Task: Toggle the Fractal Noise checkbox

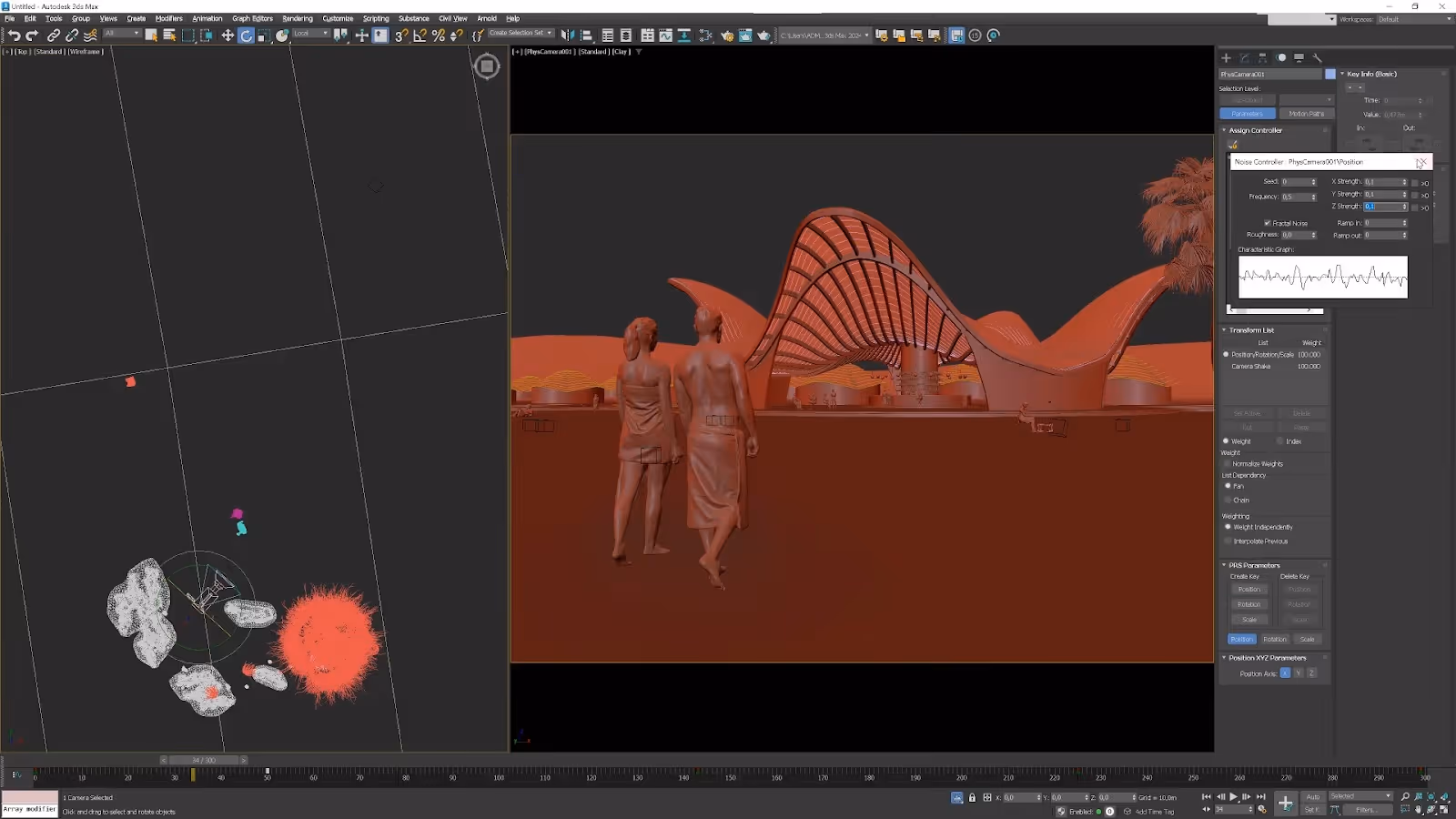Action: point(1267,223)
